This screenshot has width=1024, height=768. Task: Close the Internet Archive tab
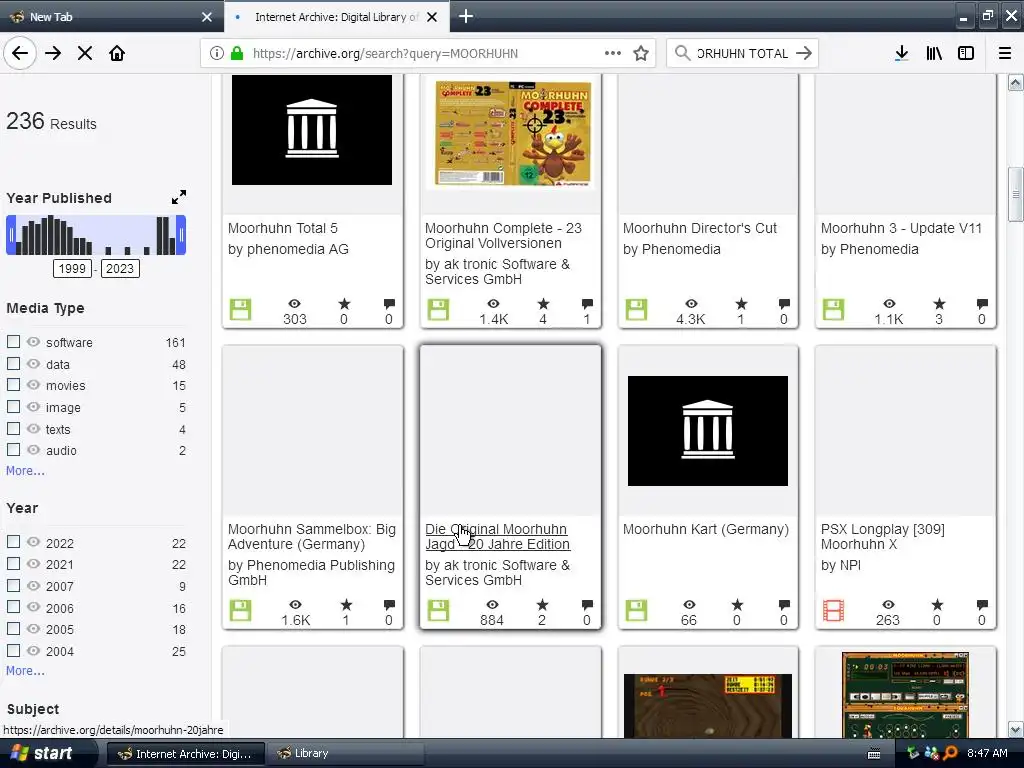click(432, 17)
